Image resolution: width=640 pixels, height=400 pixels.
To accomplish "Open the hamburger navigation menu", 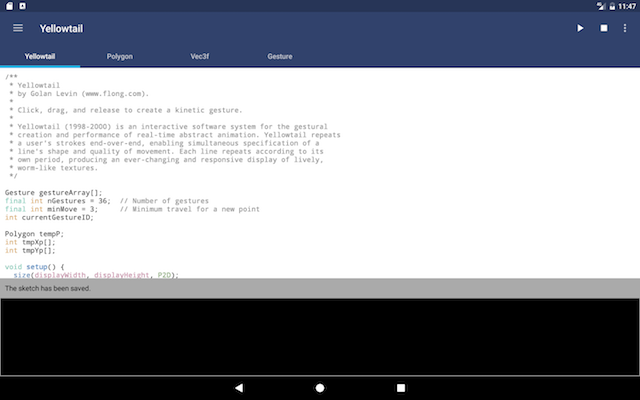I will pyautogui.click(x=18, y=28).
